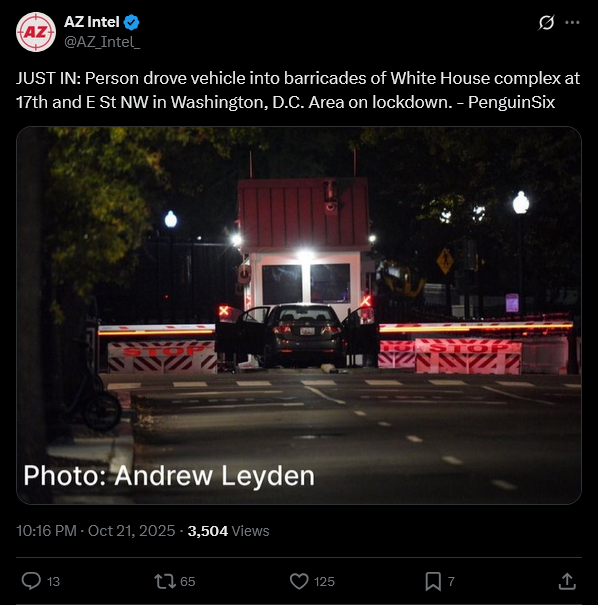This screenshot has height=605, width=598.
Task: Click the 7 bookmarks count
Action: coord(451,581)
